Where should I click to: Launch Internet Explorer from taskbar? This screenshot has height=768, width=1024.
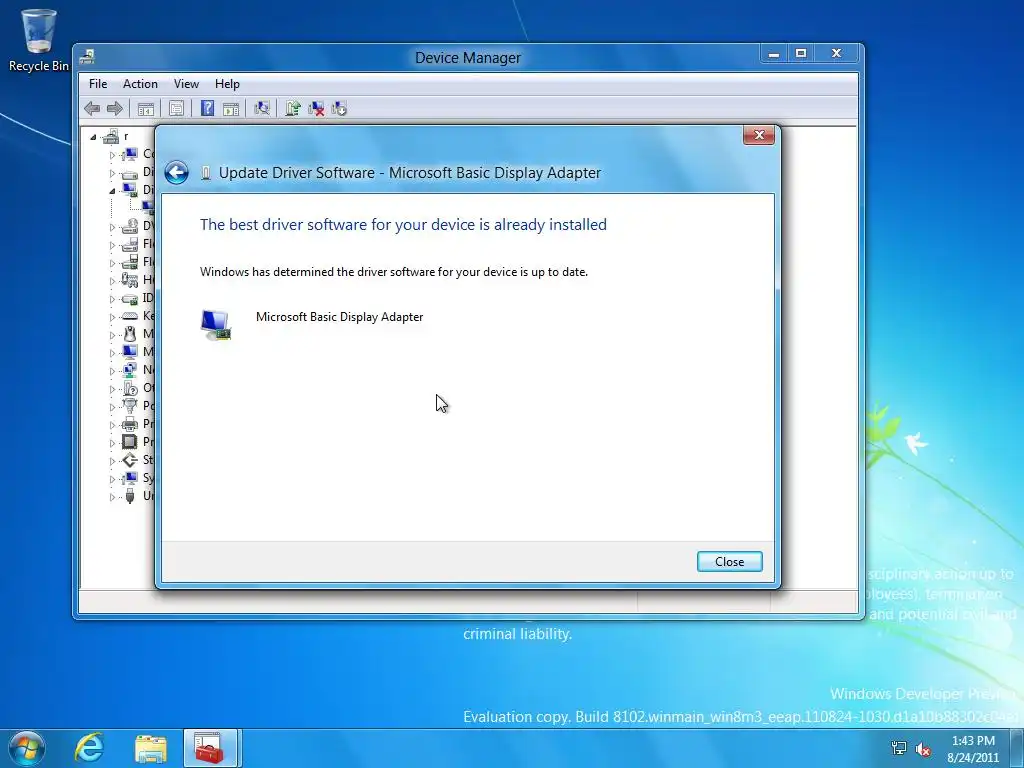click(89, 748)
